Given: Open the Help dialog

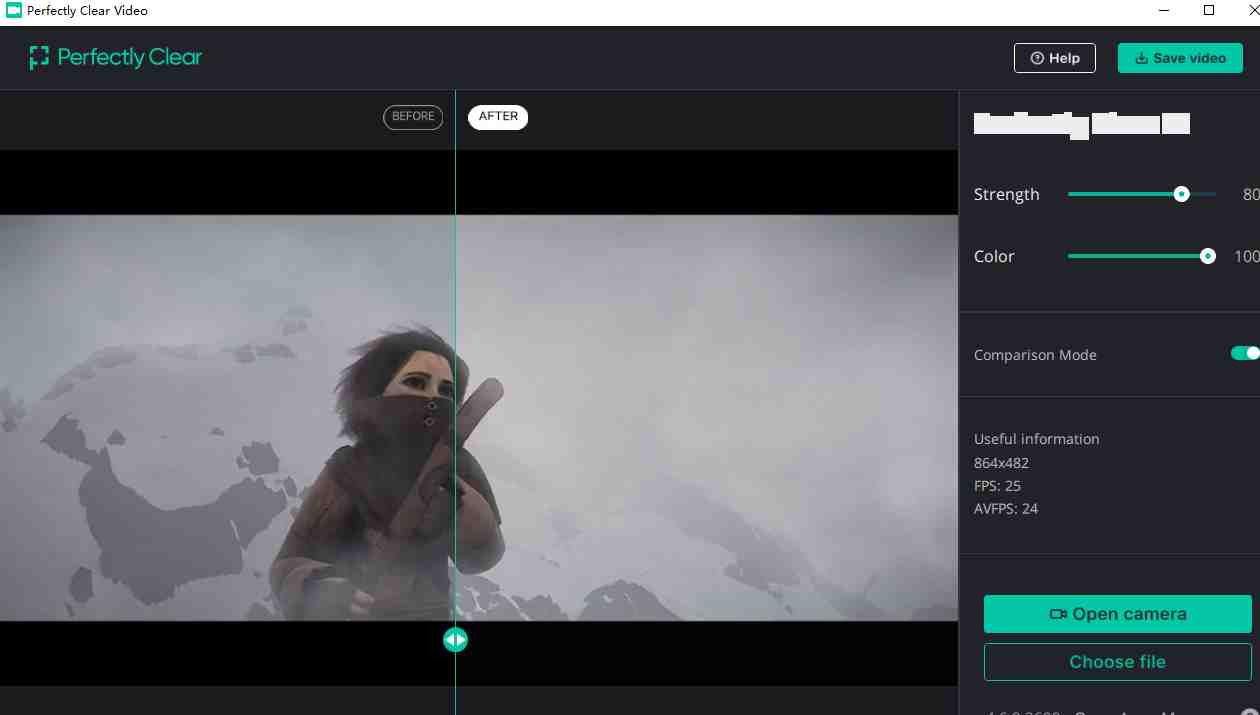Looking at the screenshot, I should (x=1054, y=58).
